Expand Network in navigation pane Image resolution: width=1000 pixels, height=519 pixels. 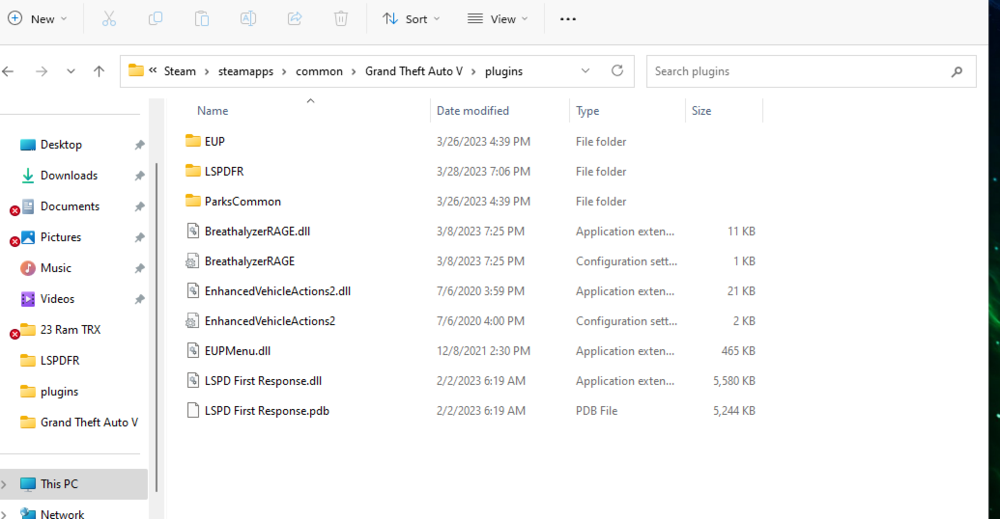[x=4, y=514]
